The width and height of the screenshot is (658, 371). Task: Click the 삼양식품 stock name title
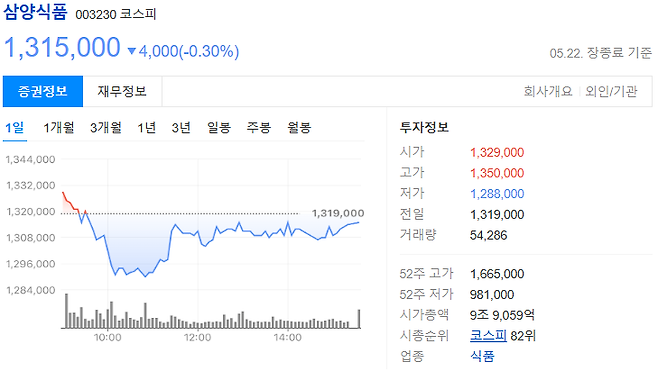(35, 11)
